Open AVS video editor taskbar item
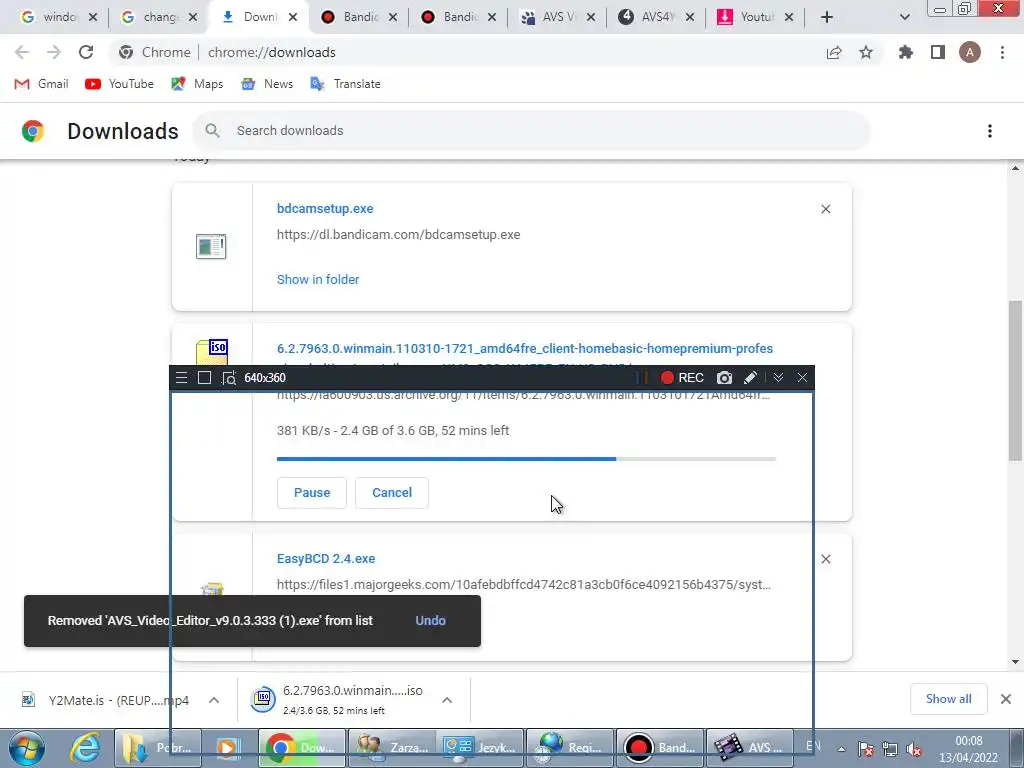 coord(750,748)
